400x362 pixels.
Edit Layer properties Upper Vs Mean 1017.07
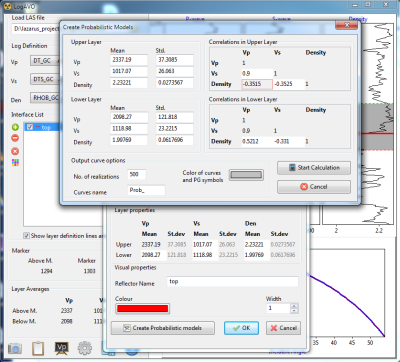point(205,244)
